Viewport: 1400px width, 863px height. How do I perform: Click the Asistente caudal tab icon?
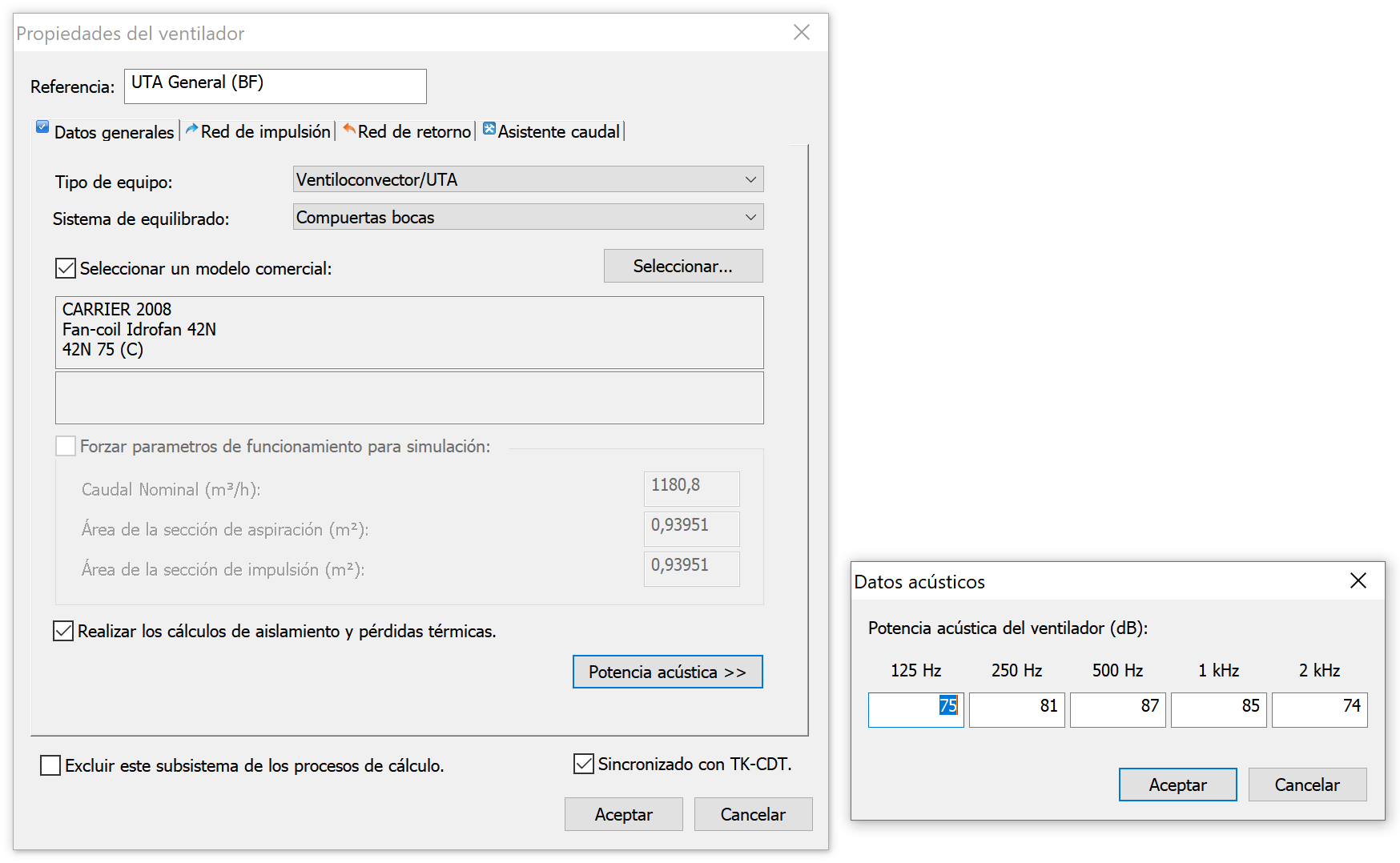coord(489,129)
